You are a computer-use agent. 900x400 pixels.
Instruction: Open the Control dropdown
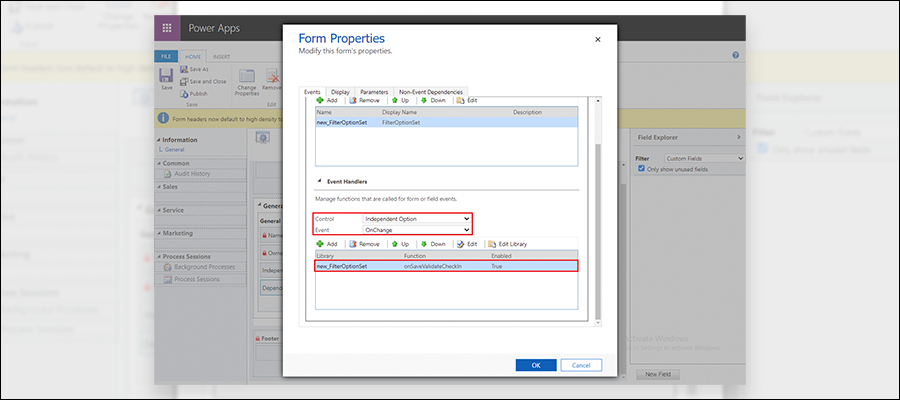417,219
